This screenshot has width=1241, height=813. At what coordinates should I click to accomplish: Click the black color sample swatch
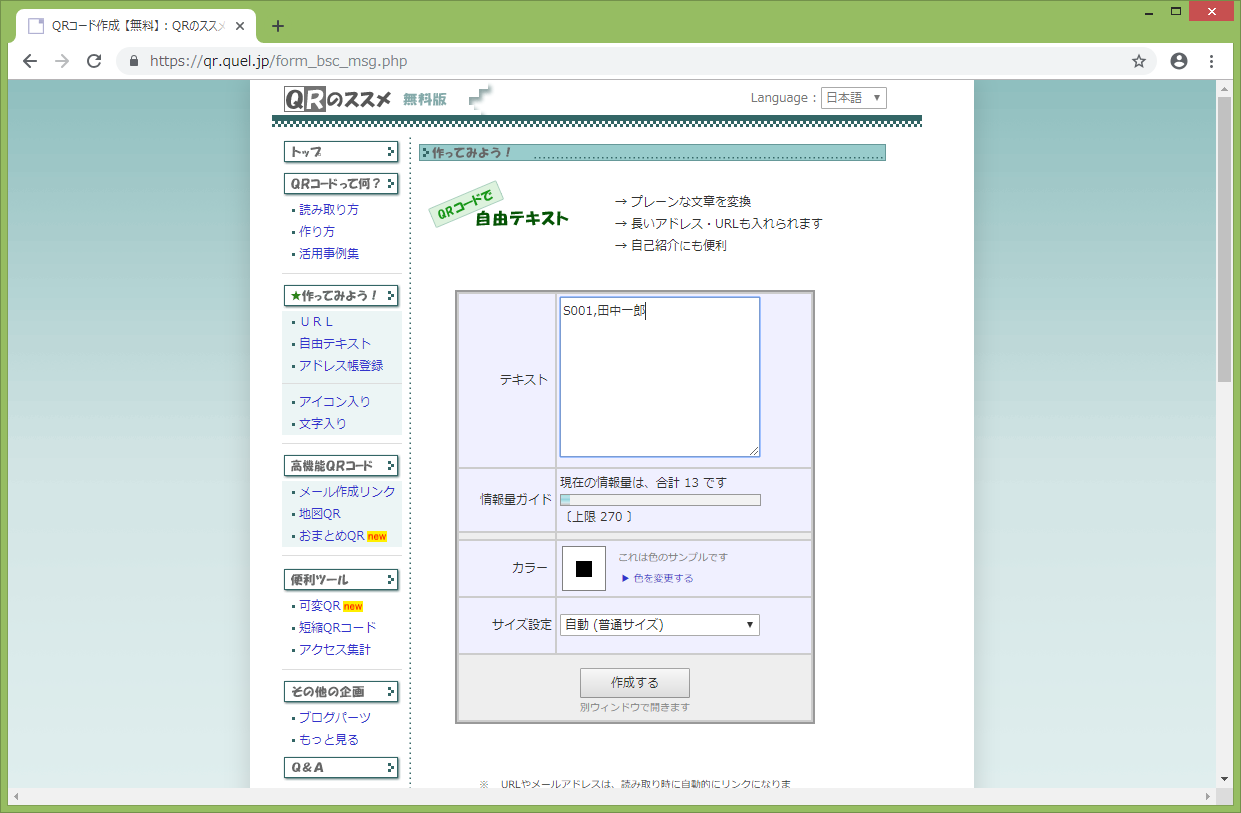tap(584, 569)
